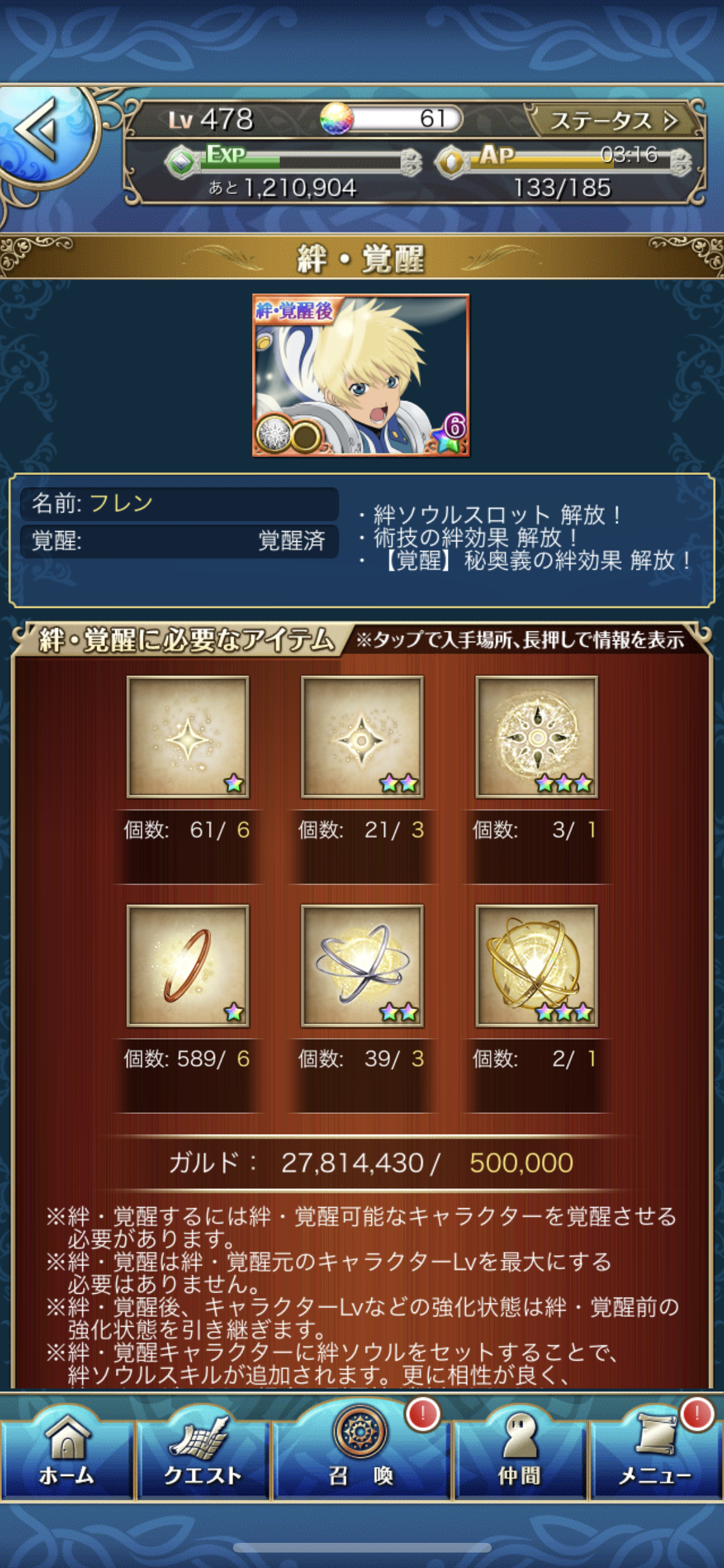Tap the 絆・覚醒に必要なアイテム header

187,640
